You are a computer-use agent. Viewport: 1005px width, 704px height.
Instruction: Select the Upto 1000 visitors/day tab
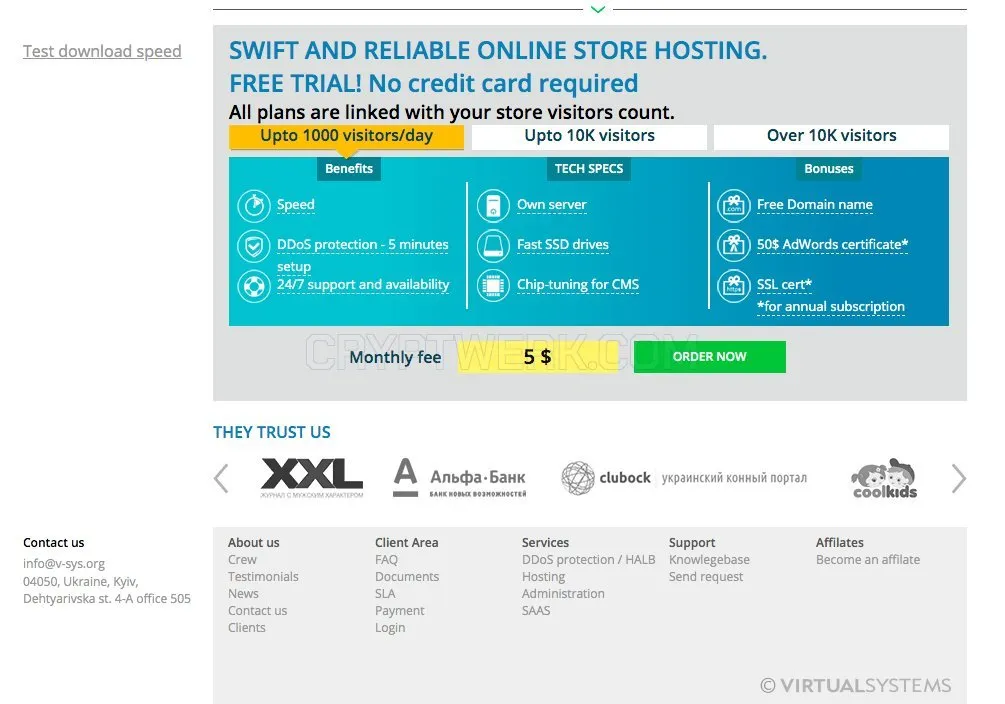tap(346, 136)
